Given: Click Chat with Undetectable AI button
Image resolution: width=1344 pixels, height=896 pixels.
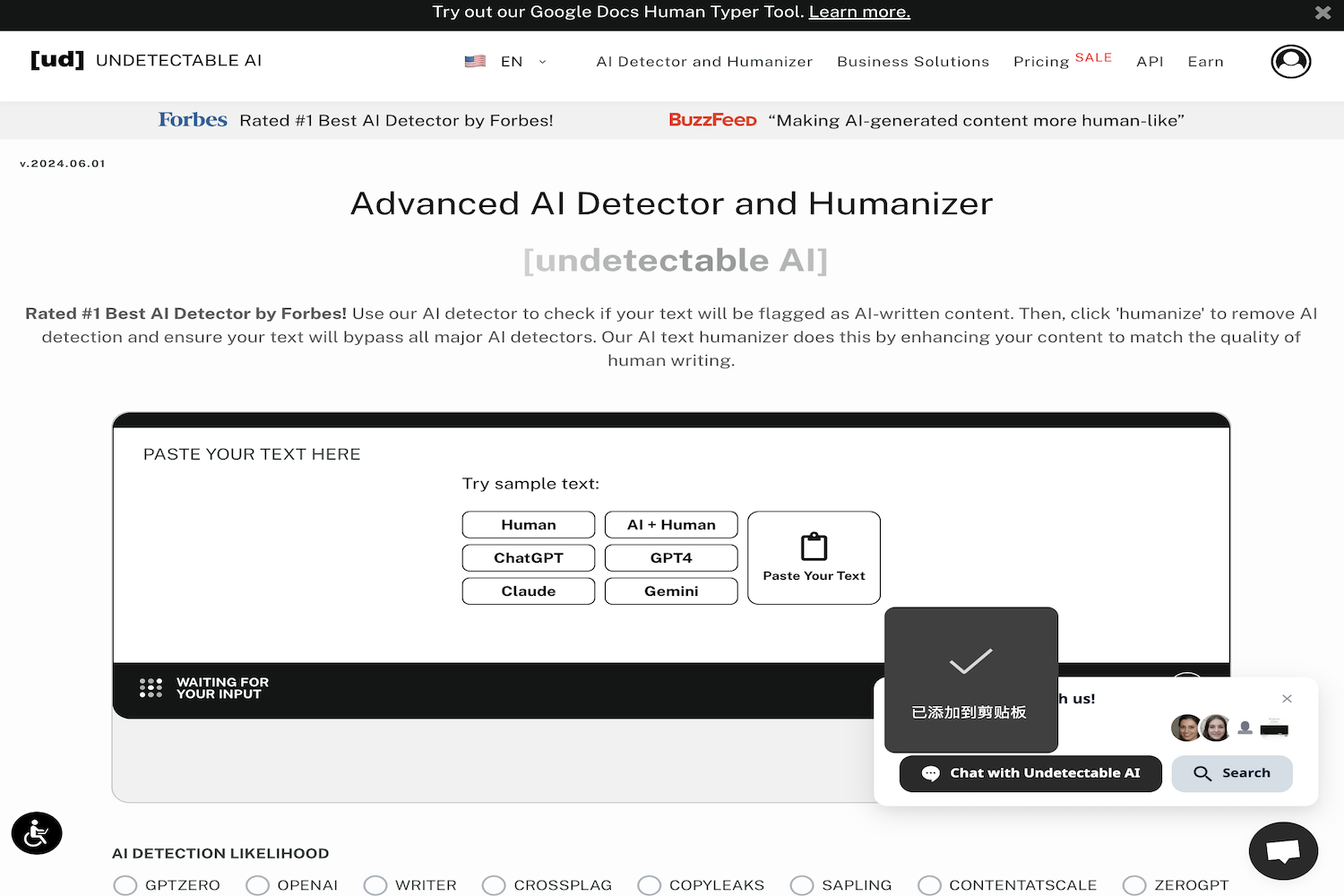Looking at the screenshot, I should (1030, 773).
